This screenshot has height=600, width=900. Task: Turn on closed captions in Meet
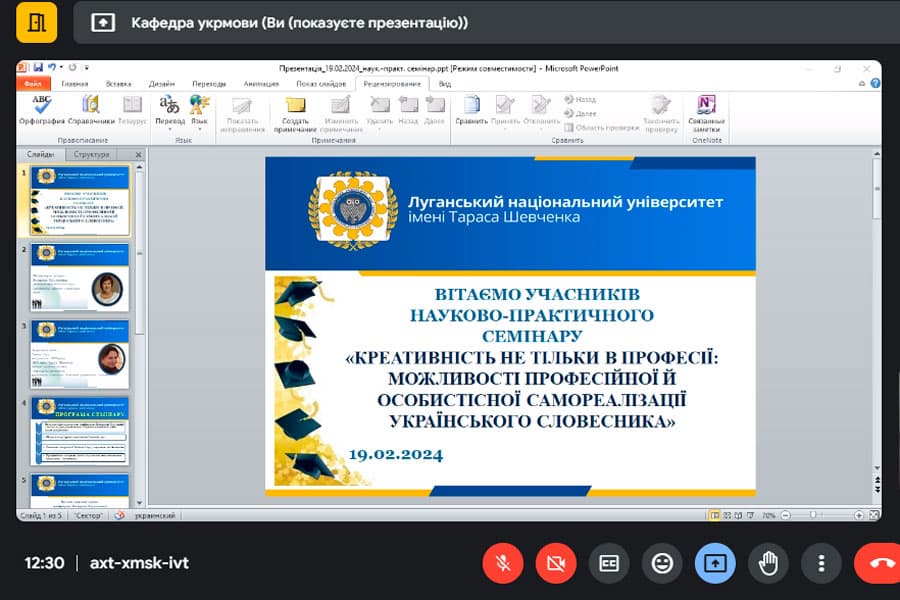pos(609,563)
